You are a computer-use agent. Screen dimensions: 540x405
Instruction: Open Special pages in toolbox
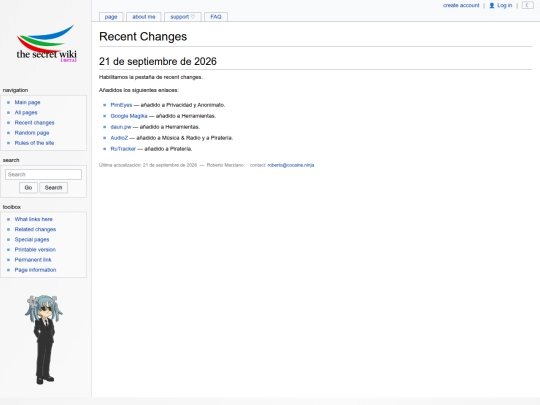[x=32, y=239]
